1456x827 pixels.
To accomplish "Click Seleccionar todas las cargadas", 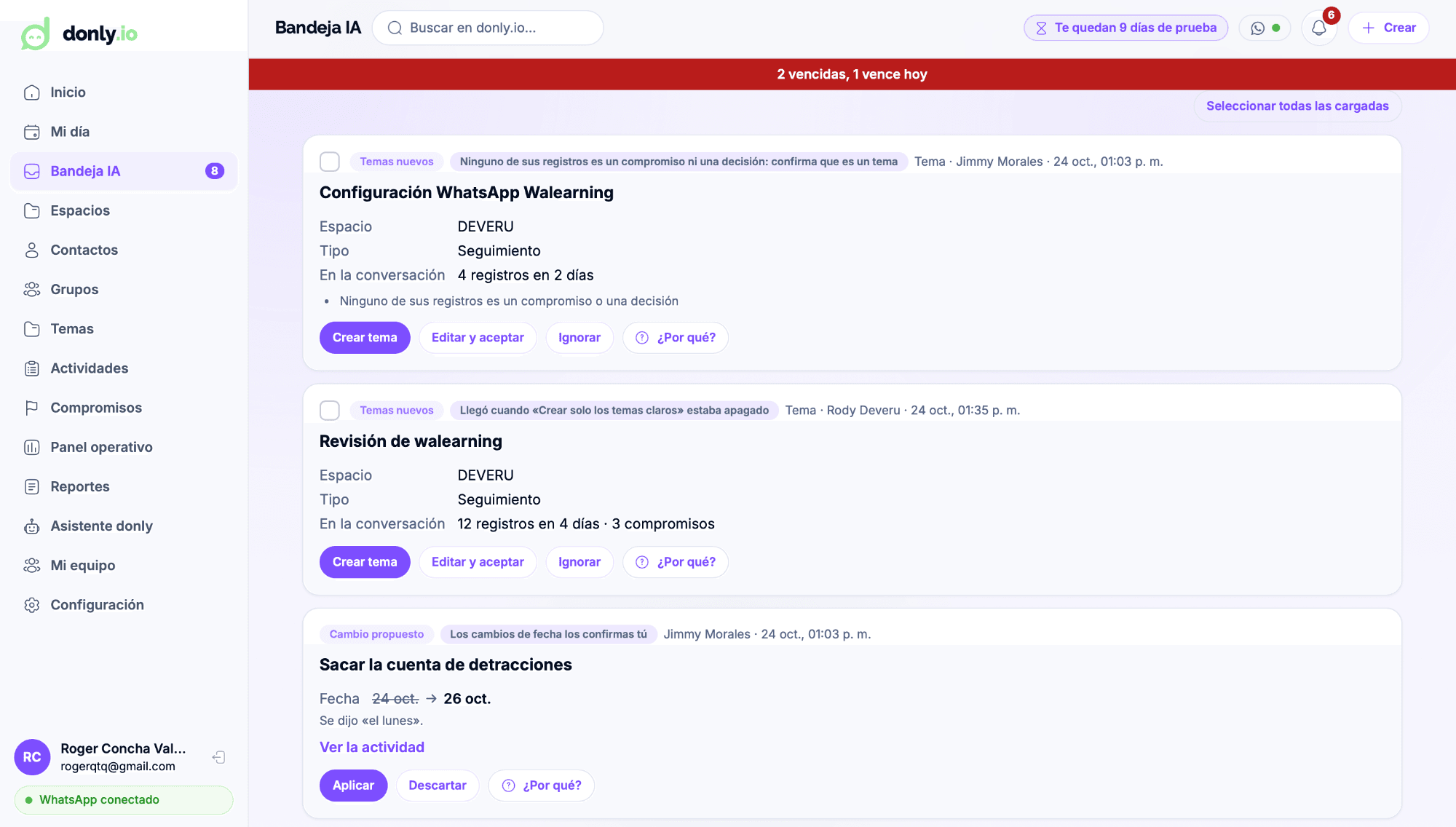I will click(1297, 106).
